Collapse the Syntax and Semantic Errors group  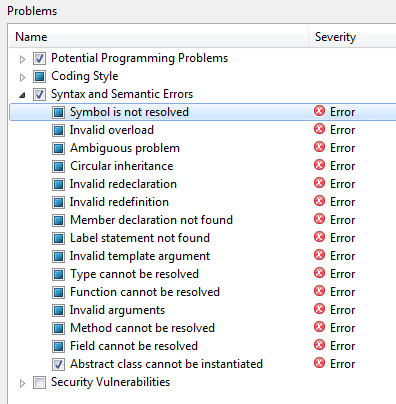[22, 95]
